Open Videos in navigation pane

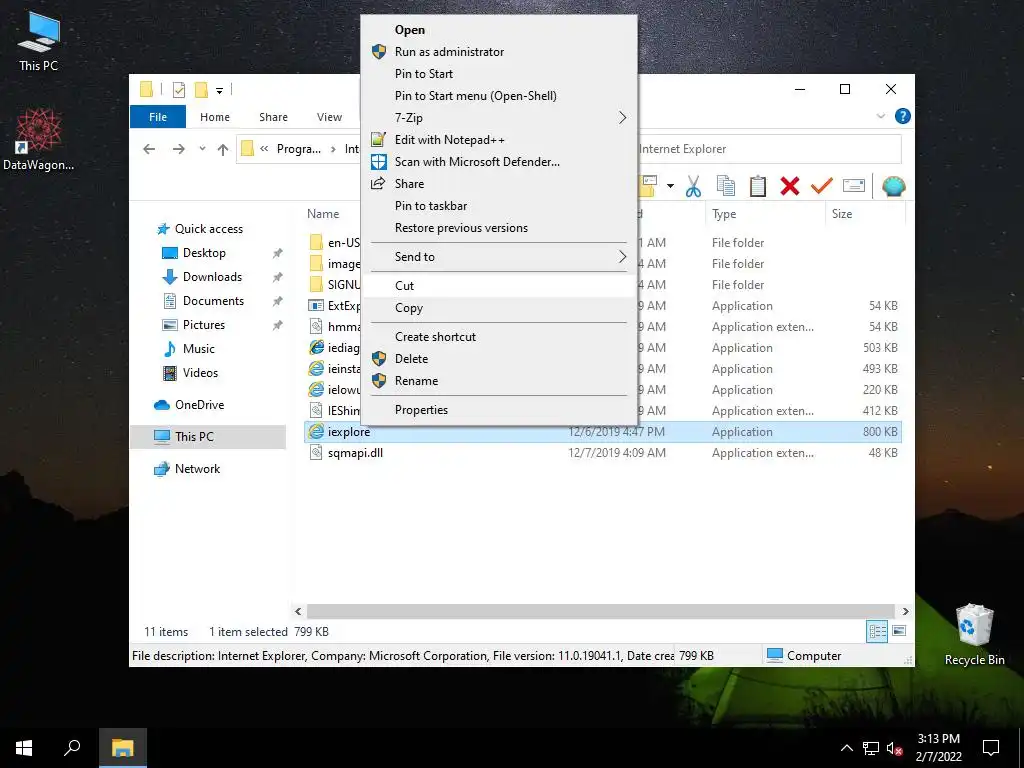[200, 373]
